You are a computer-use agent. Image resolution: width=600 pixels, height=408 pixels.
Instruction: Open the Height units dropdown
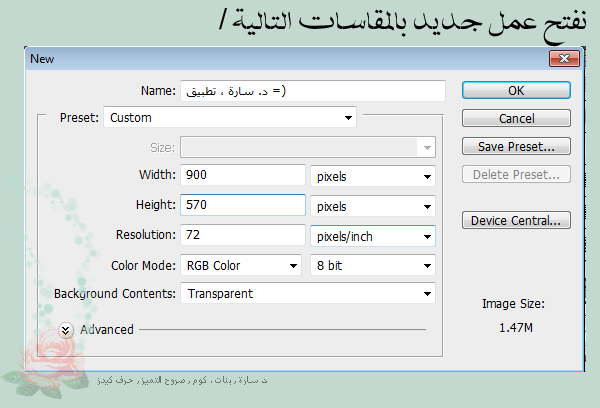point(372,207)
